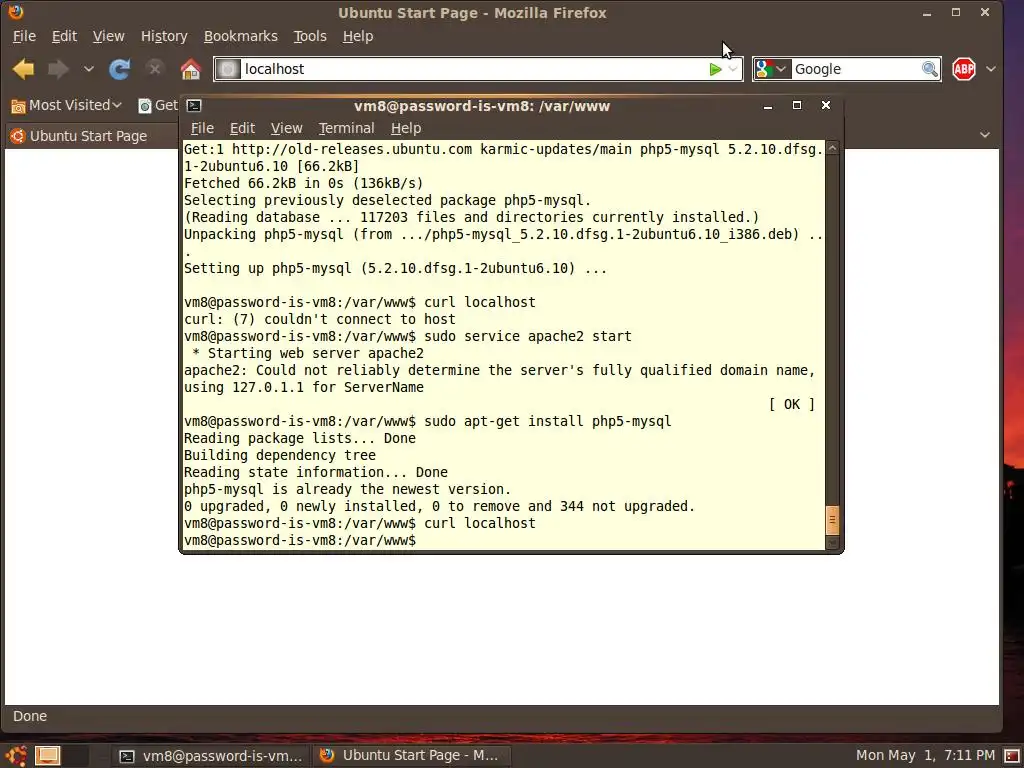Image resolution: width=1024 pixels, height=768 pixels.
Task: Go forward with Firefox forward arrow
Action: (59, 69)
